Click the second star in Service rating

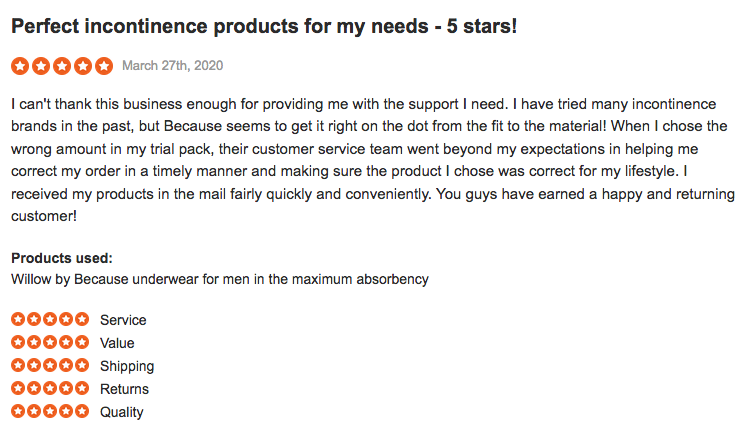pos(34,320)
